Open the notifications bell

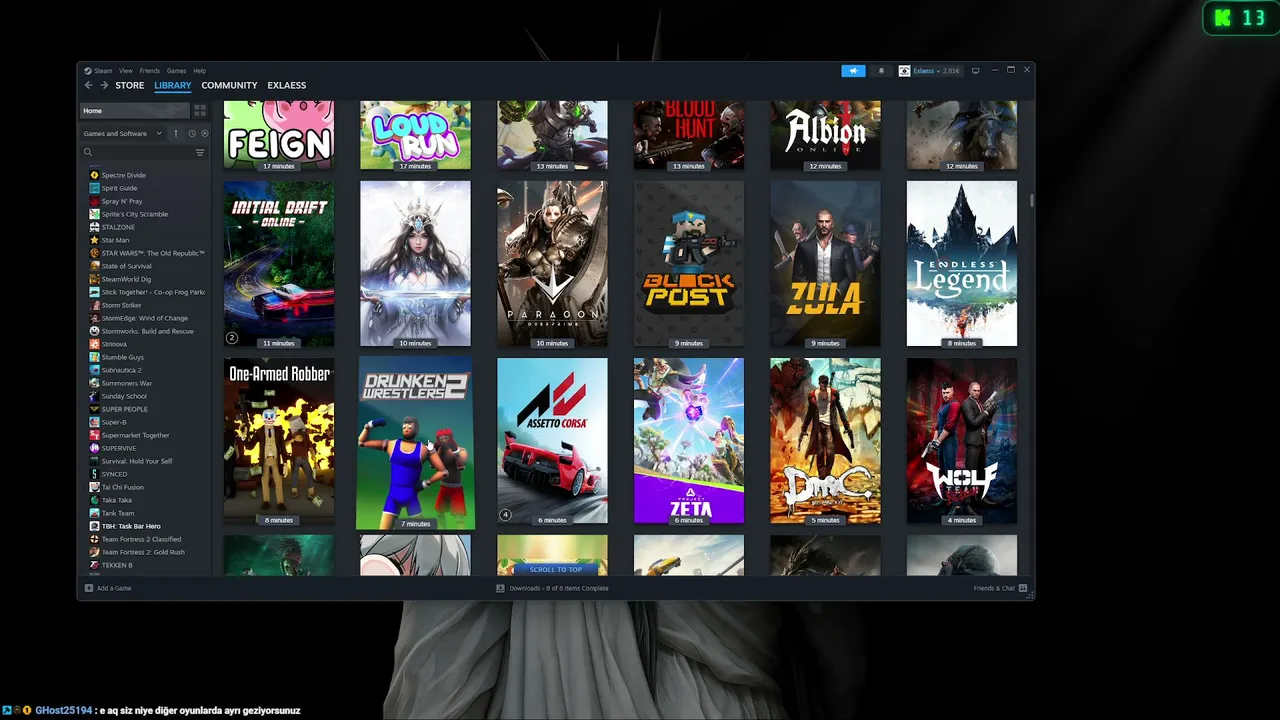tap(881, 71)
